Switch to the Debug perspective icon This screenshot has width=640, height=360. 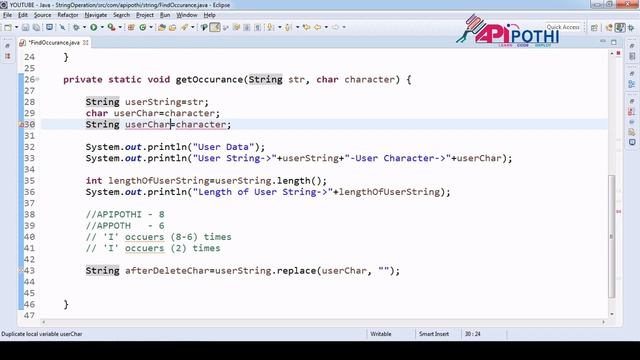point(631,27)
